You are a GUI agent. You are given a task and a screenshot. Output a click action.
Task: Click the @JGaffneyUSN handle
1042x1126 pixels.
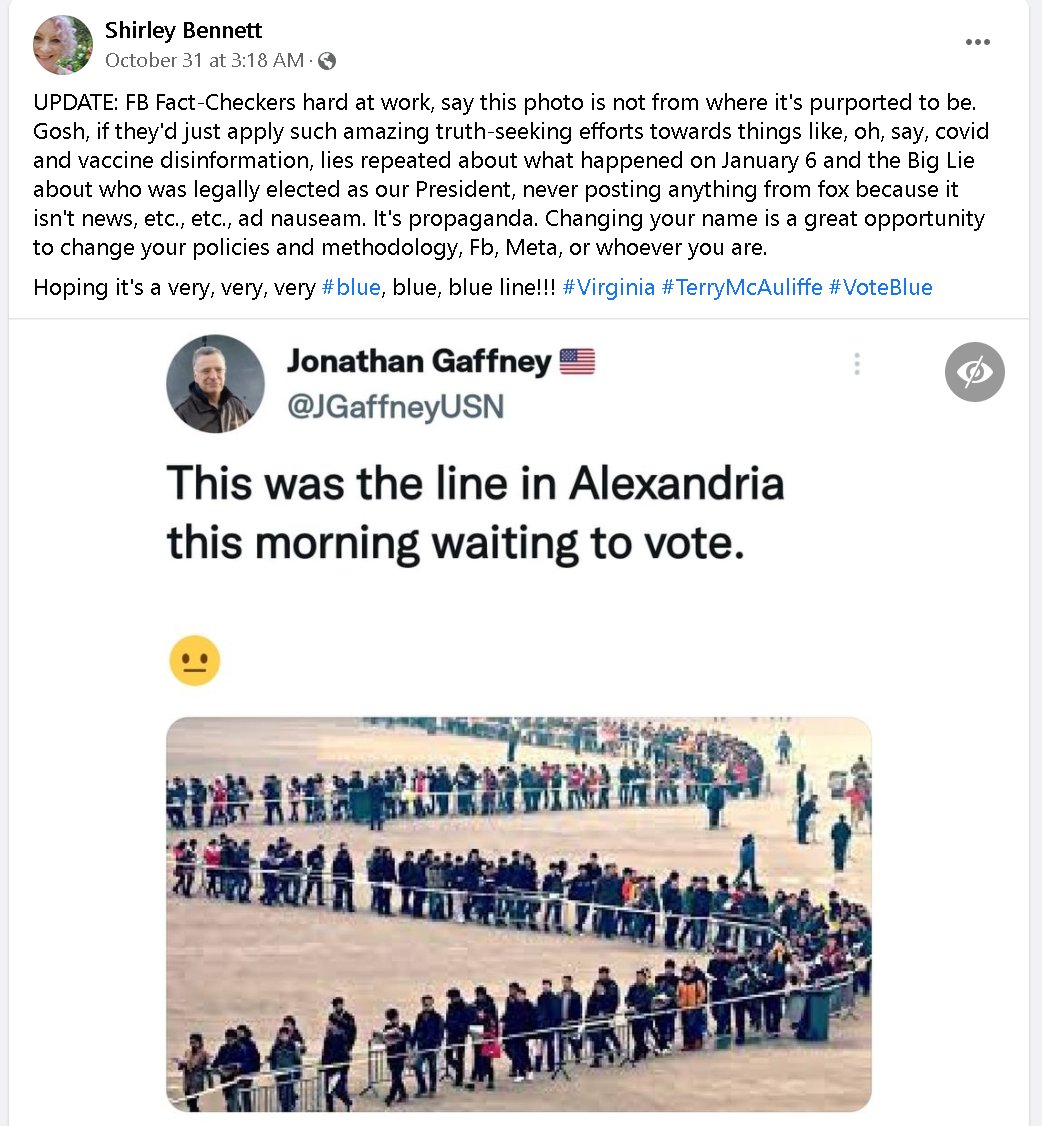[x=395, y=407]
